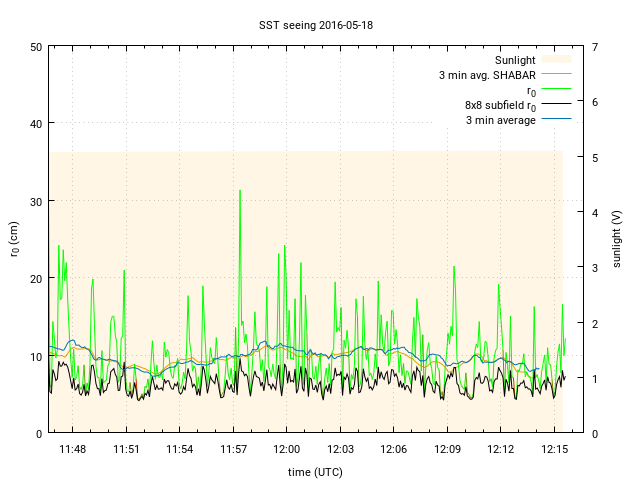640x480 pixels.
Task: Select the 12:00 time tick label
Action: coord(287,449)
